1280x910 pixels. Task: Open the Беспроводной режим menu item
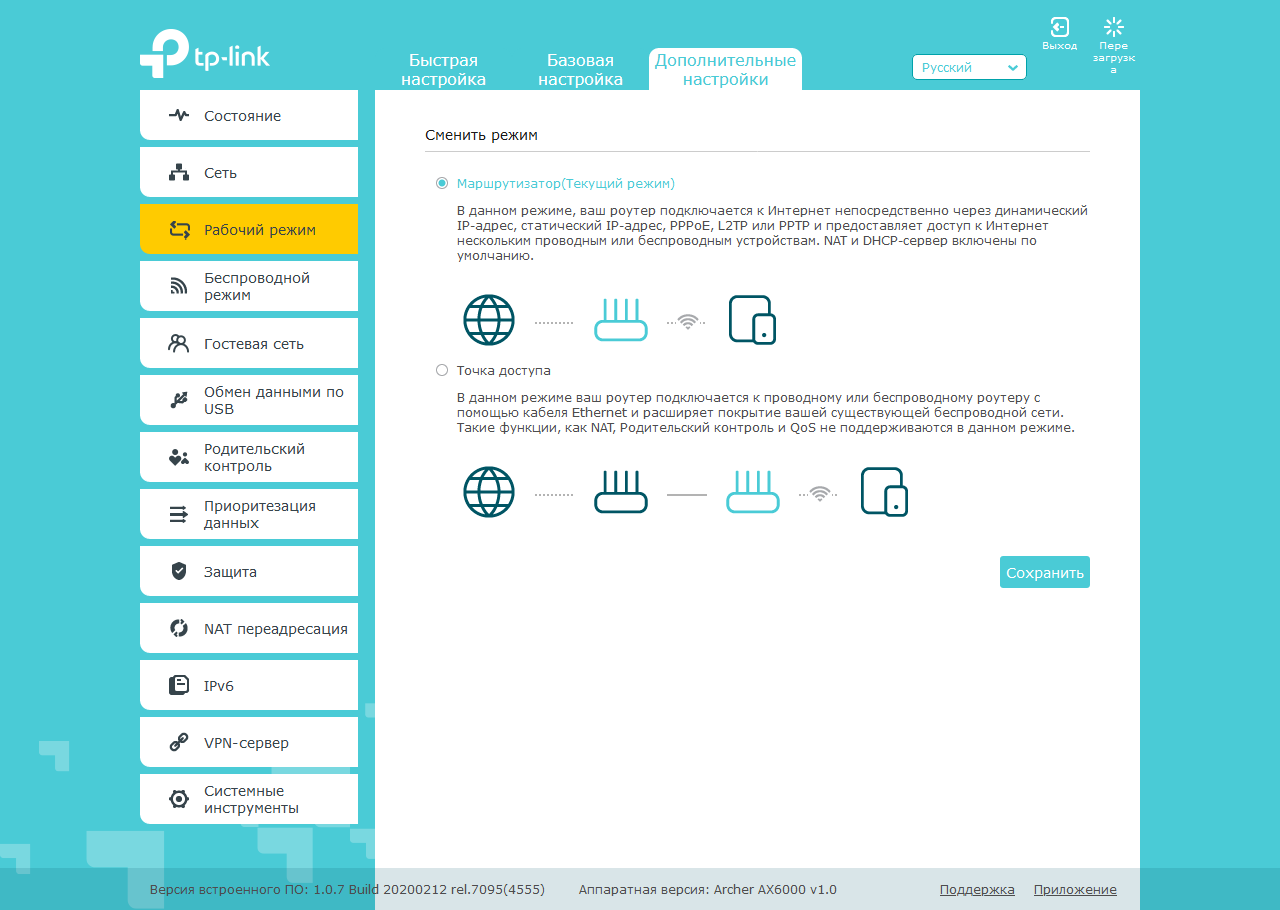coord(249,286)
